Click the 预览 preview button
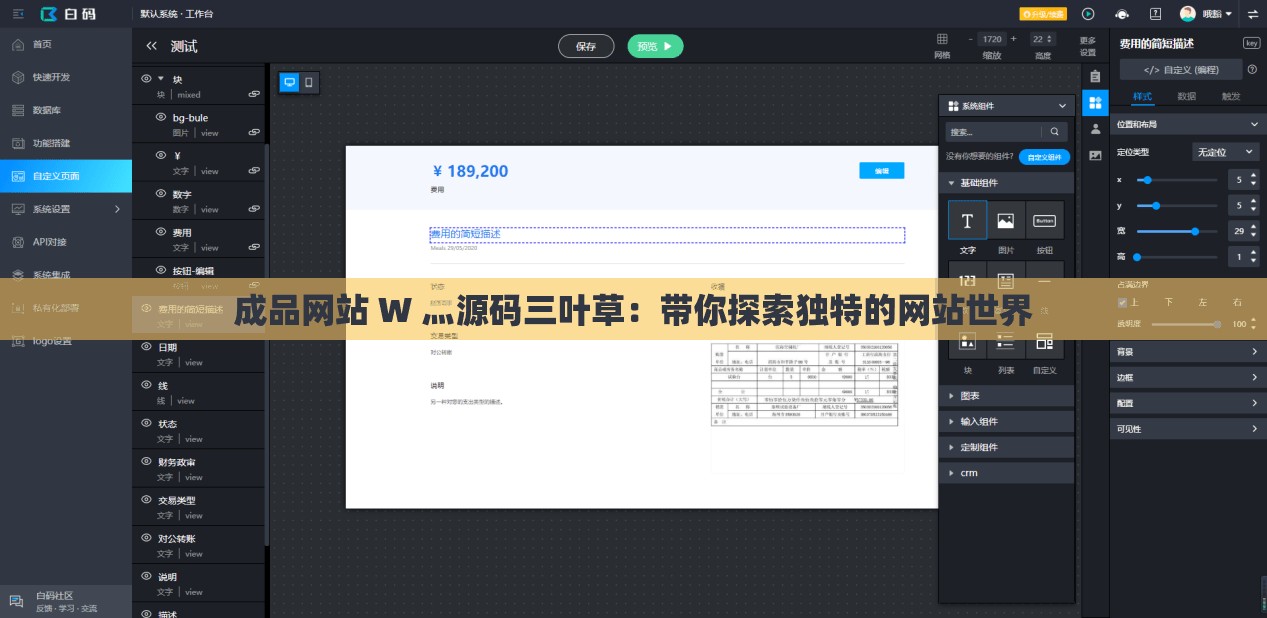 point(655,46)
